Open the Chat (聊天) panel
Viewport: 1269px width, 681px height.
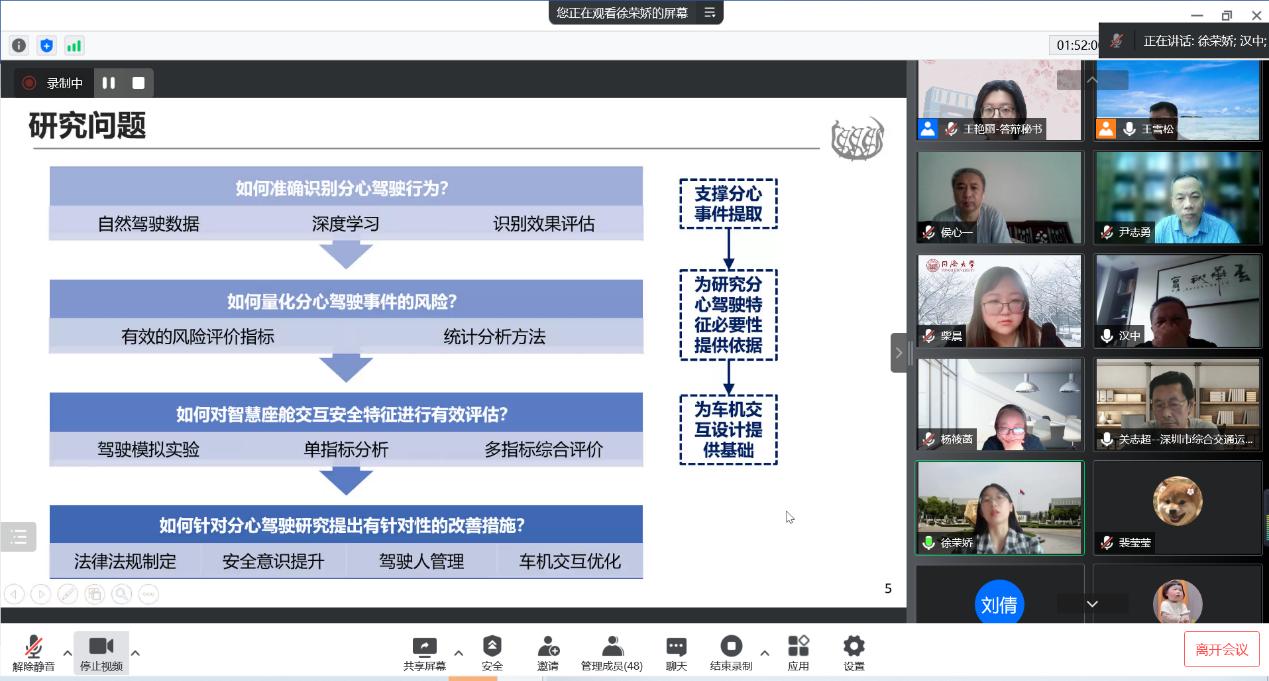coord(676,652)
